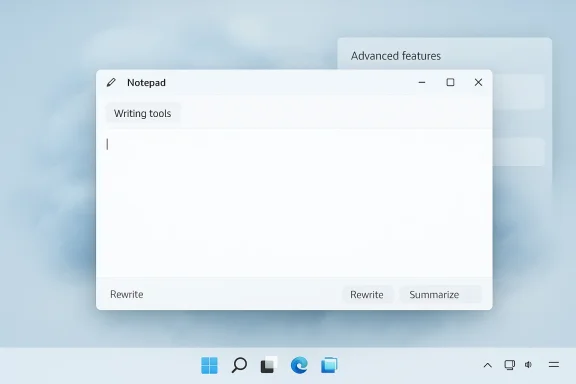Click the Notepad pencil icon in title bar
This screenshot has width=576, height=384.
(111, 82)
